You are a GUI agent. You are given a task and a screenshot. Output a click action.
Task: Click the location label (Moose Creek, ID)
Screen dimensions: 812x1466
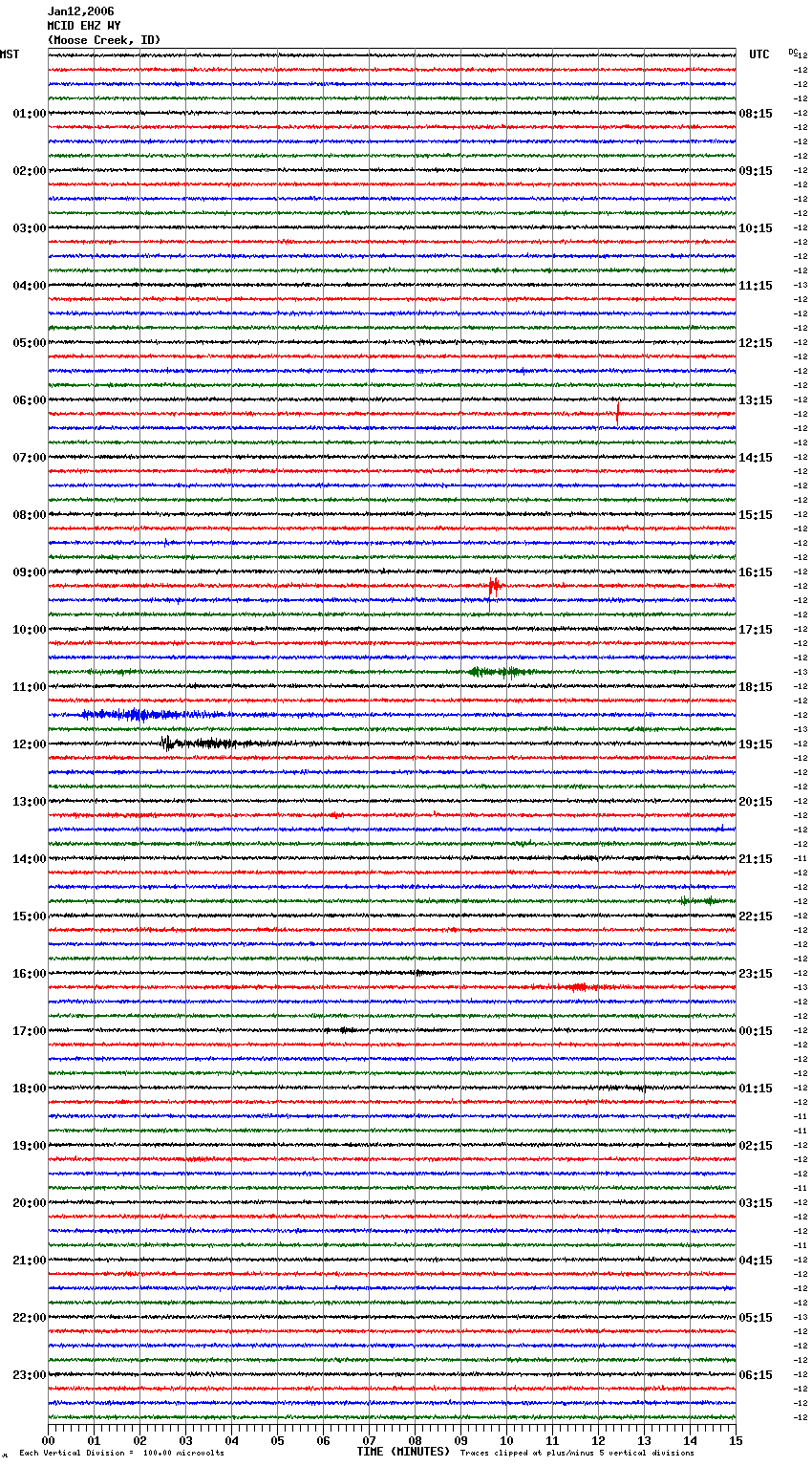coord(104,40)
